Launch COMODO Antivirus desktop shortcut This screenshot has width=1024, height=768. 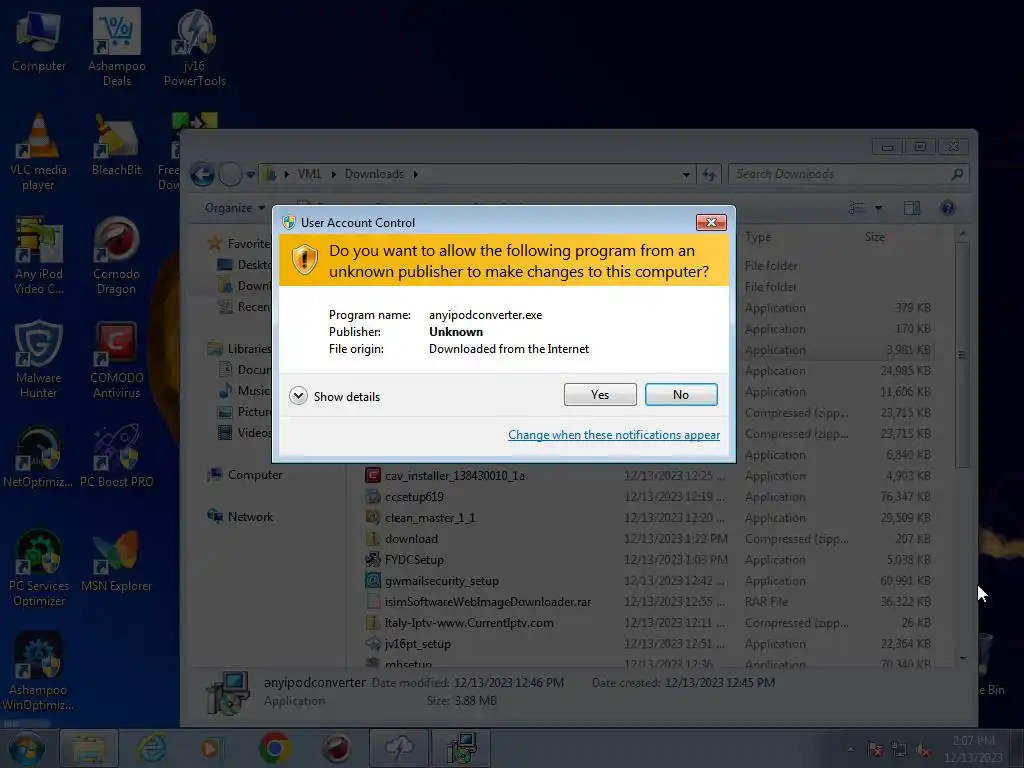(x=116, y=360)
